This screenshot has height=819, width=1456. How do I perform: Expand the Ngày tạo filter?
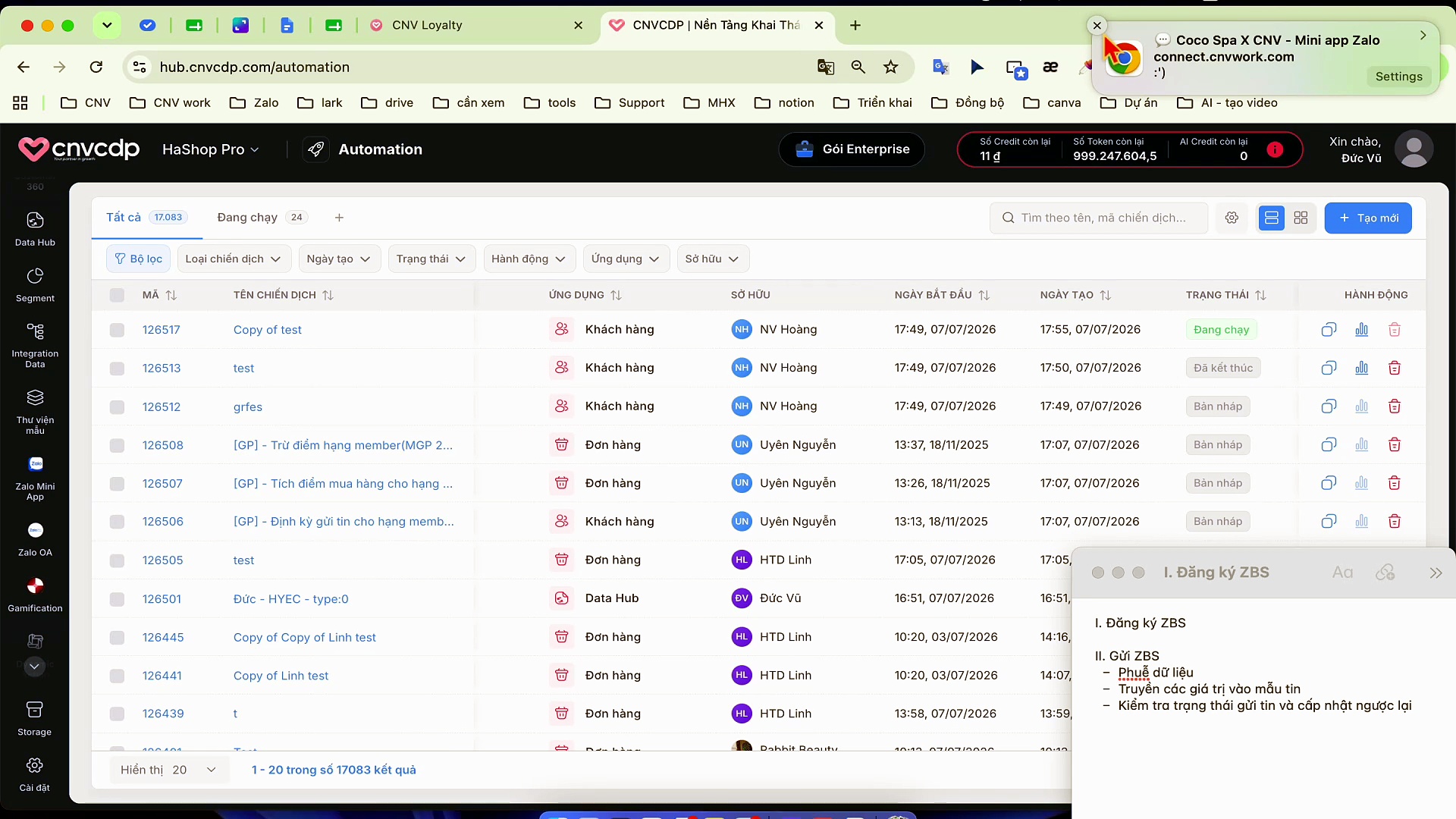pyautogui.click(x=339, y=259)
